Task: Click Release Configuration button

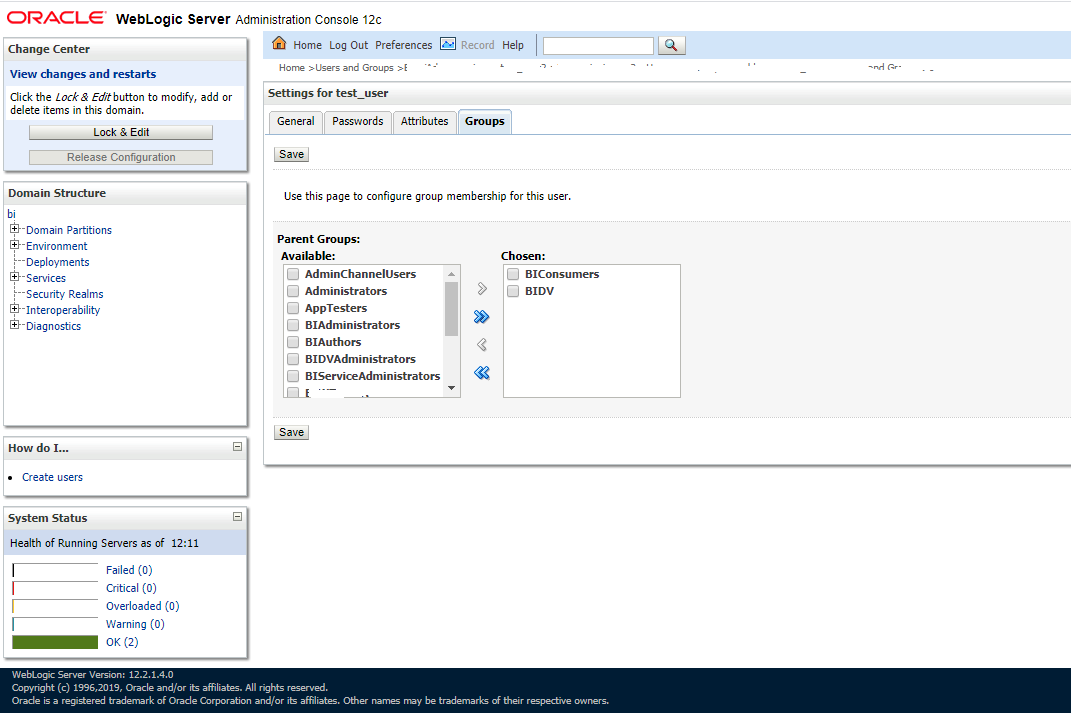Action: click(121, 157)
